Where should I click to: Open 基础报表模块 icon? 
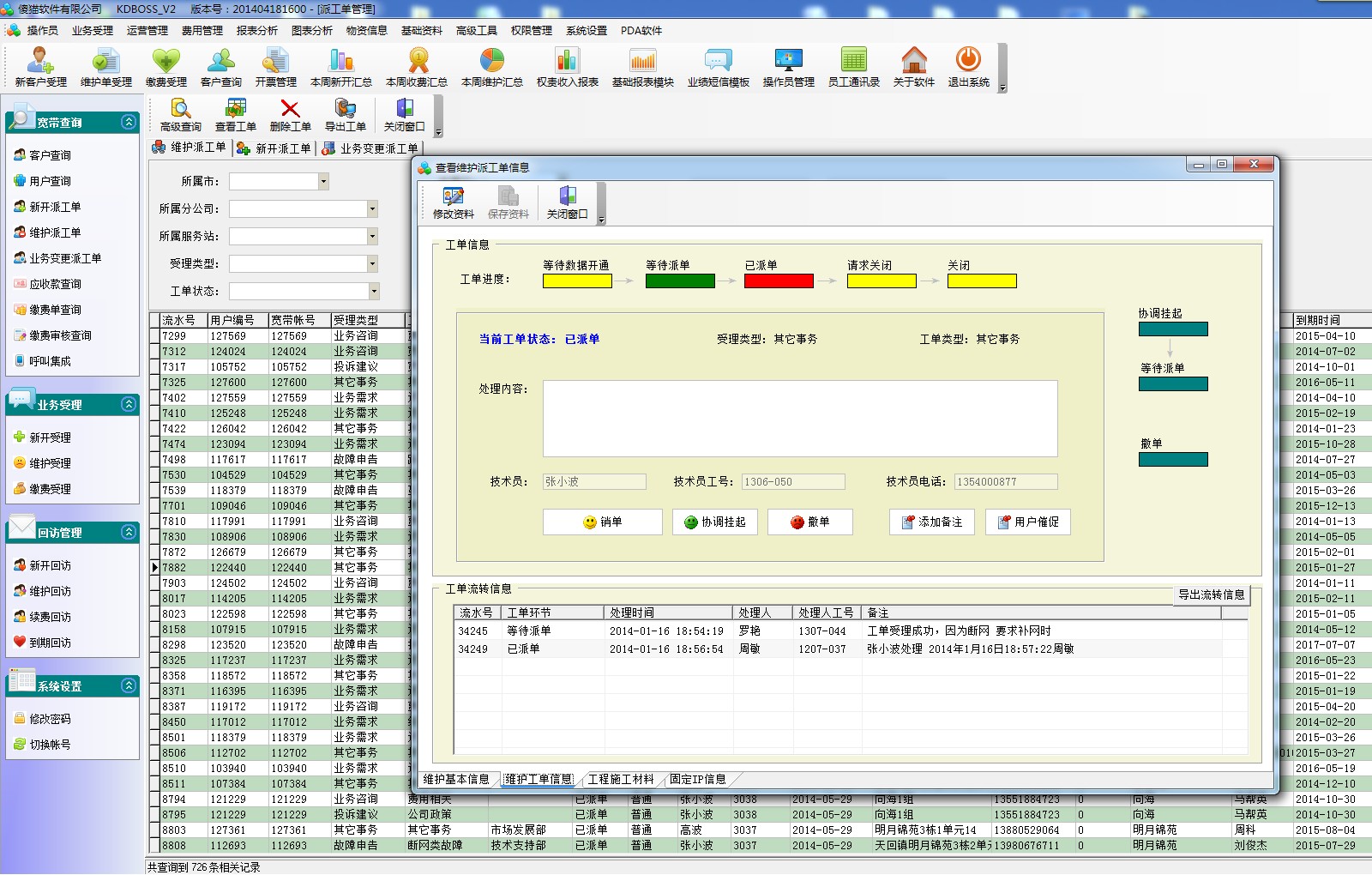coord(642,67)
